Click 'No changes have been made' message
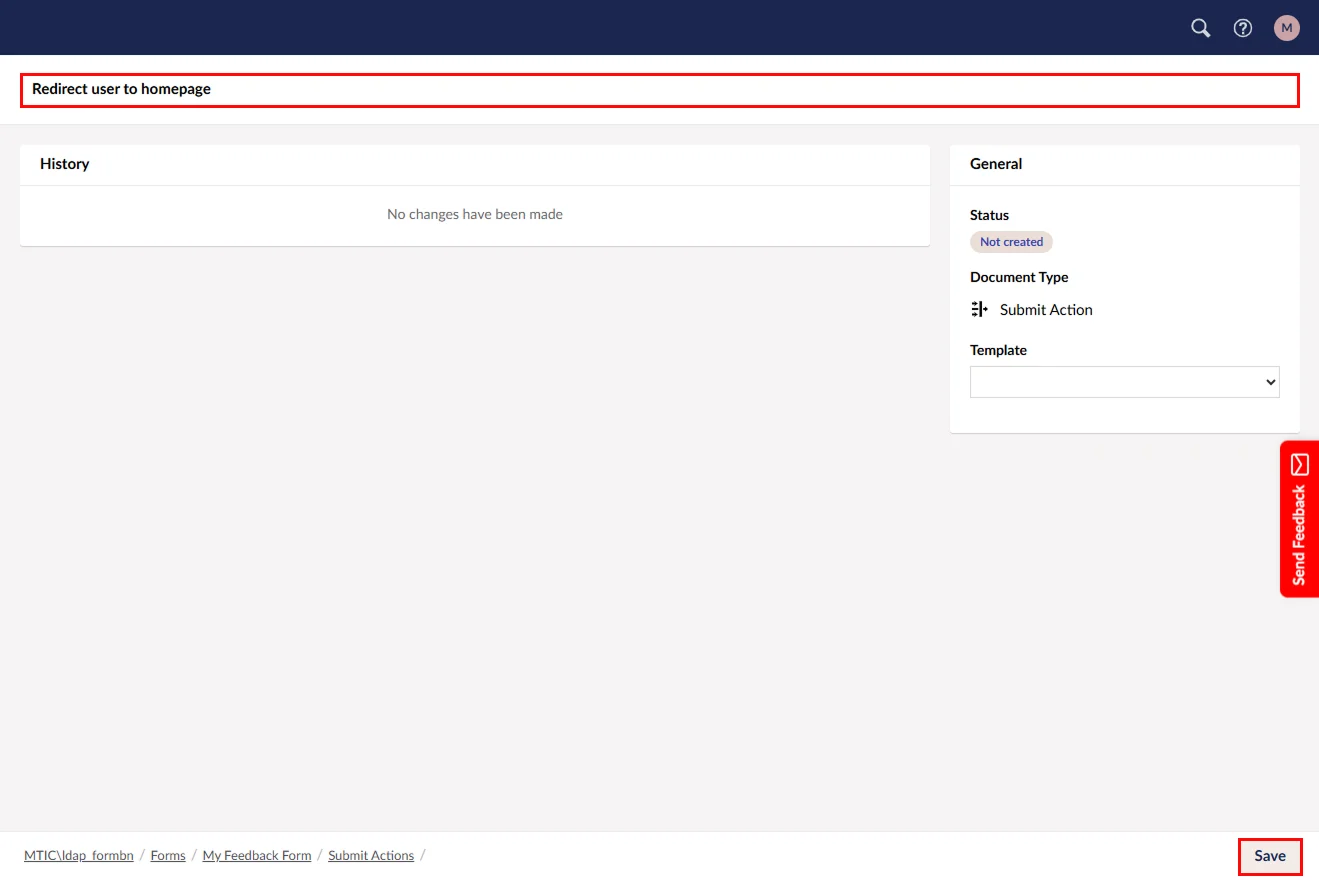Viewport: 1319px width, 880px height. click(475, 215)
